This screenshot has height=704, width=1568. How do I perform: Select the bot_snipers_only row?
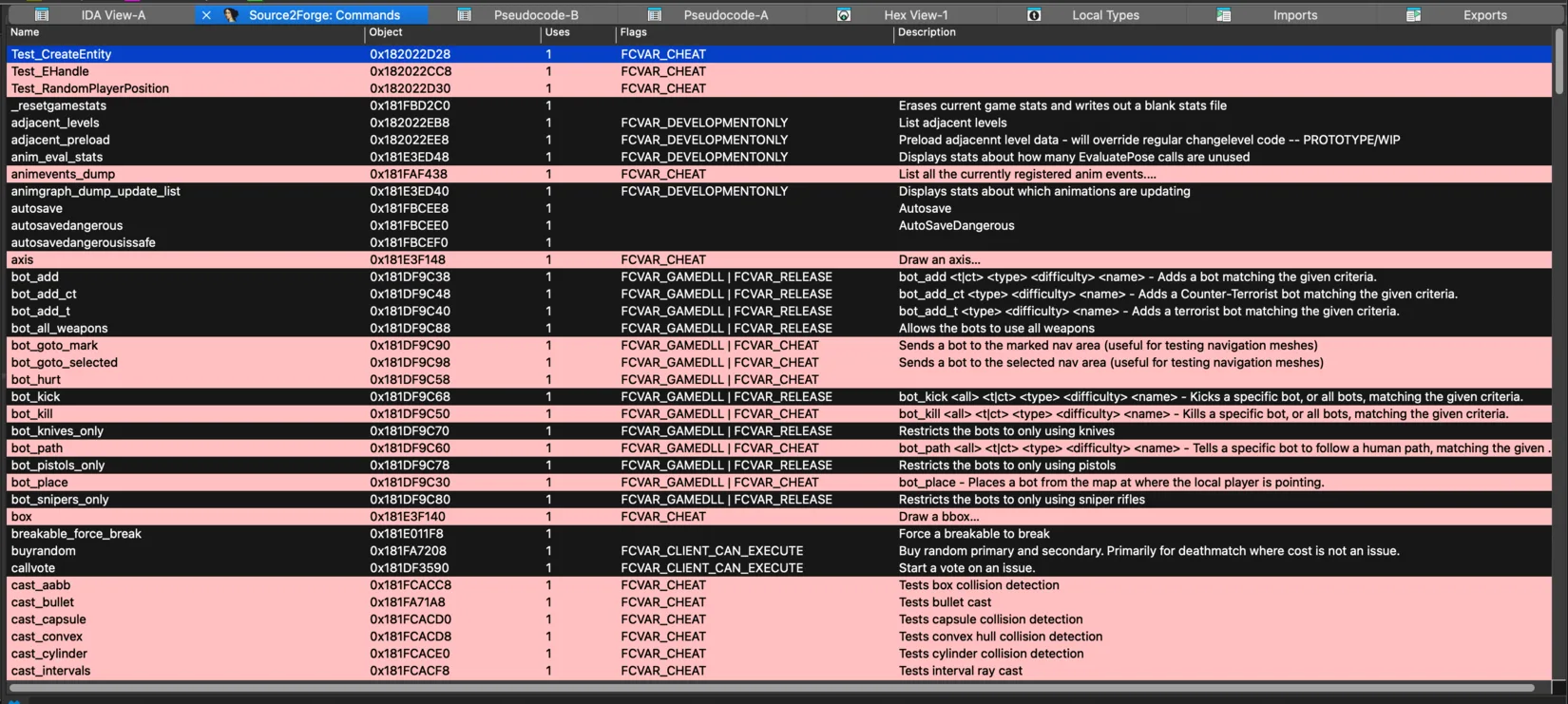(779, 499)
